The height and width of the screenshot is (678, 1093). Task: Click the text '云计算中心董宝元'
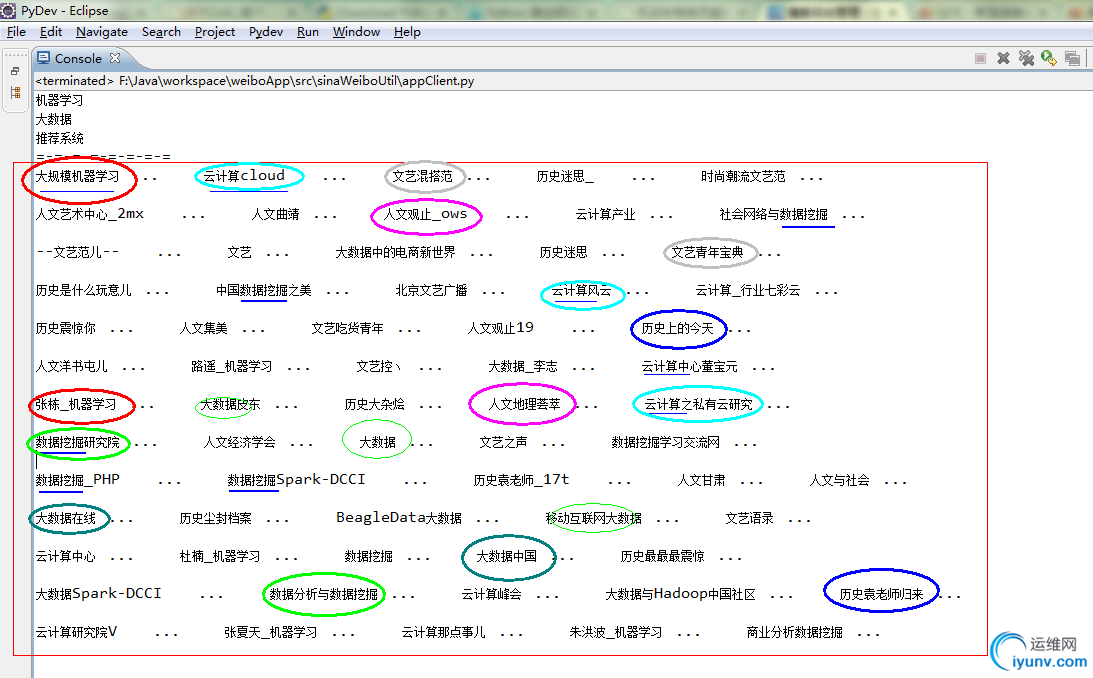point(689,366)
